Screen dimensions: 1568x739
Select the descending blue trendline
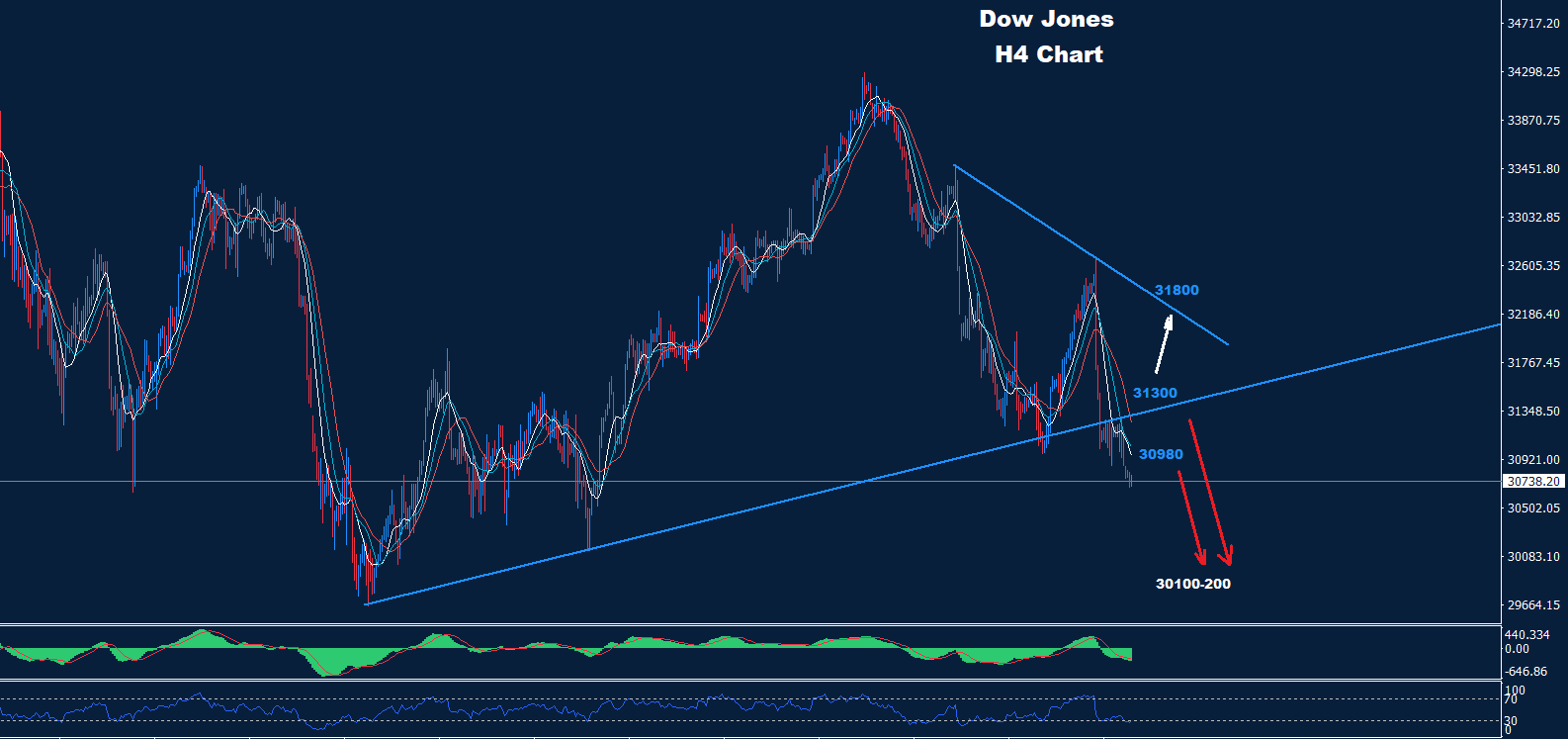point(1088,252)
